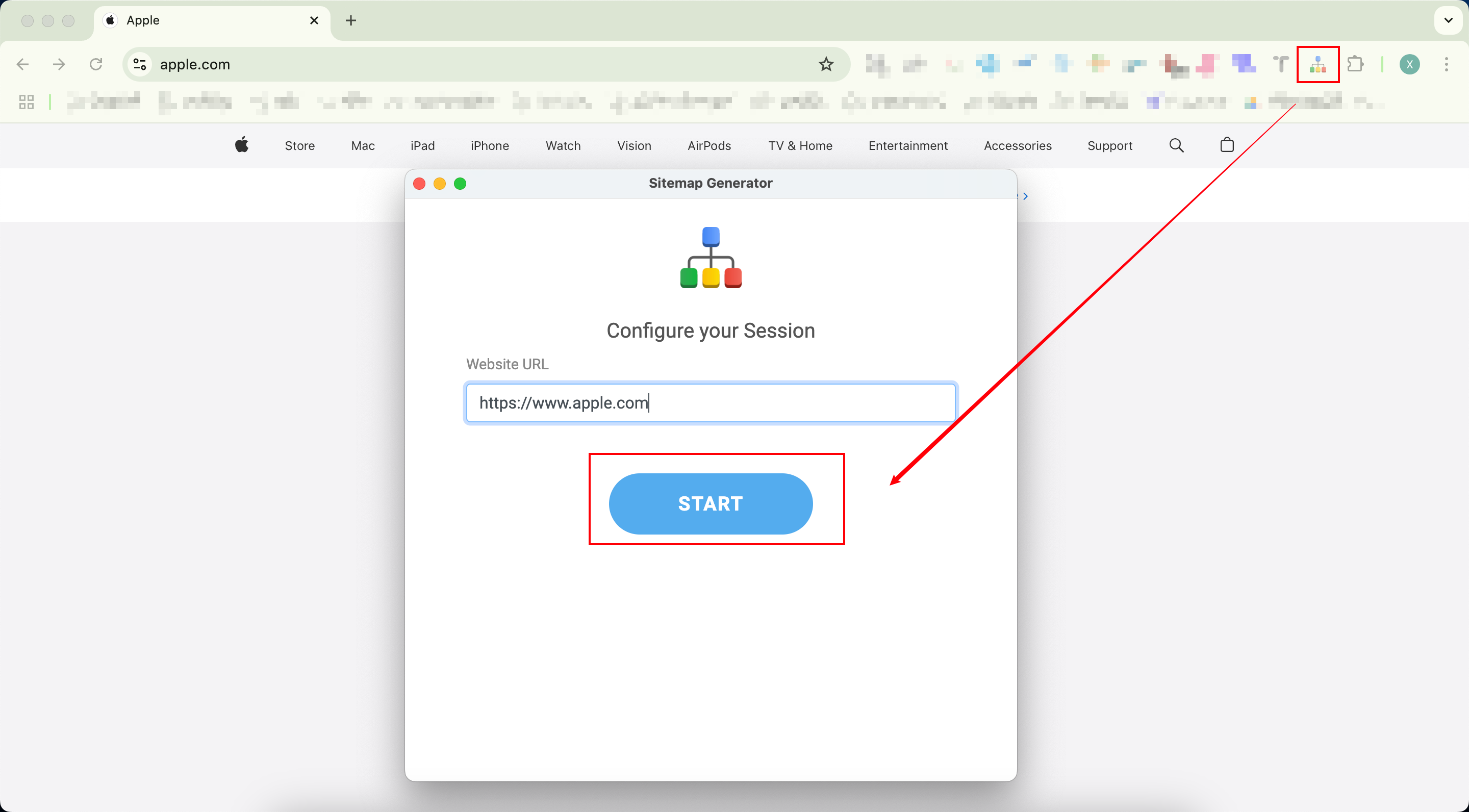Open the iPhone menu item
Image resolution: width=1469 pixels, height=812 pixels.
(x=490, y=146)
